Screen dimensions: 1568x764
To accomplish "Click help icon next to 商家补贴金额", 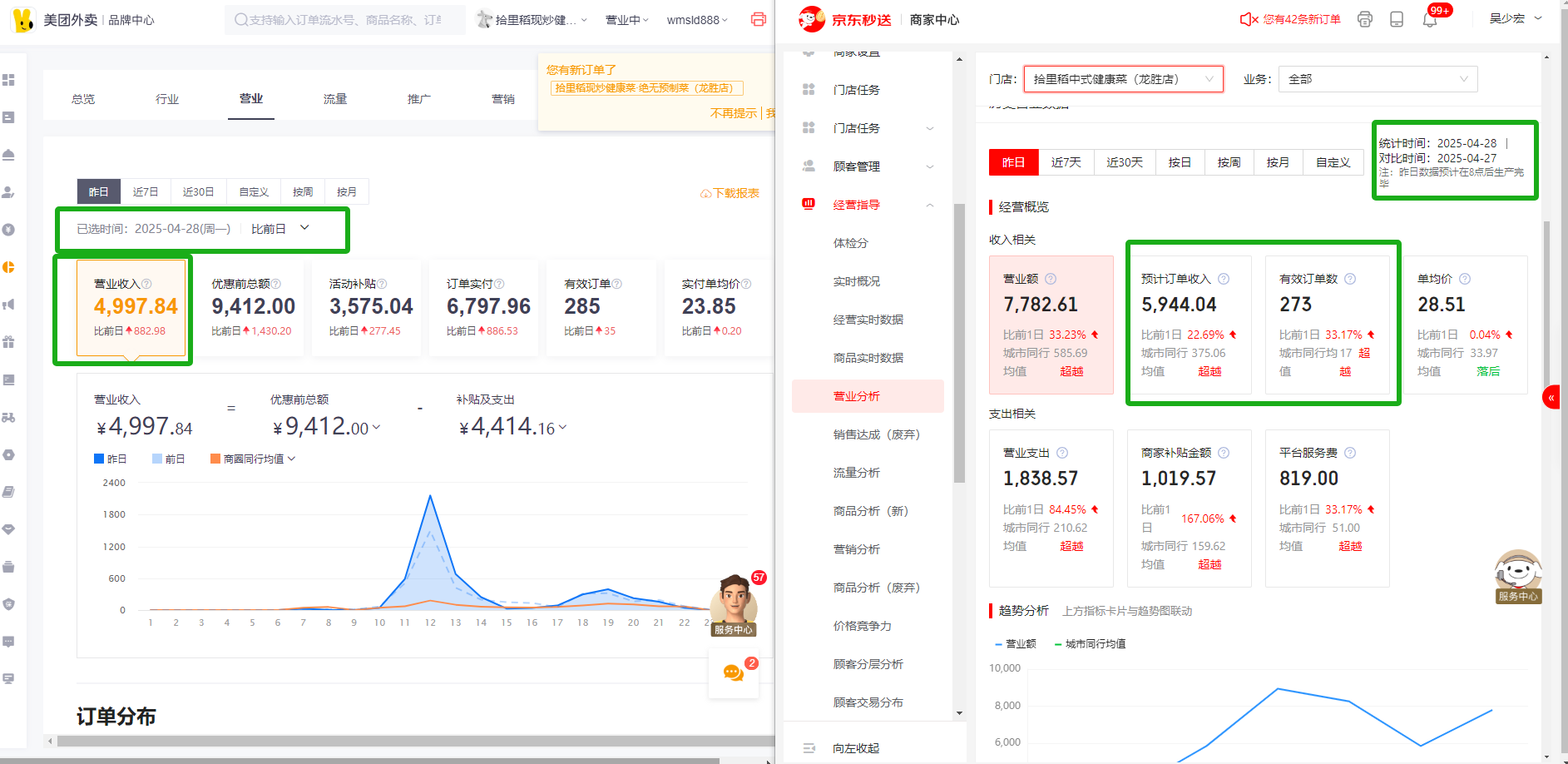I will (1224, 453).
